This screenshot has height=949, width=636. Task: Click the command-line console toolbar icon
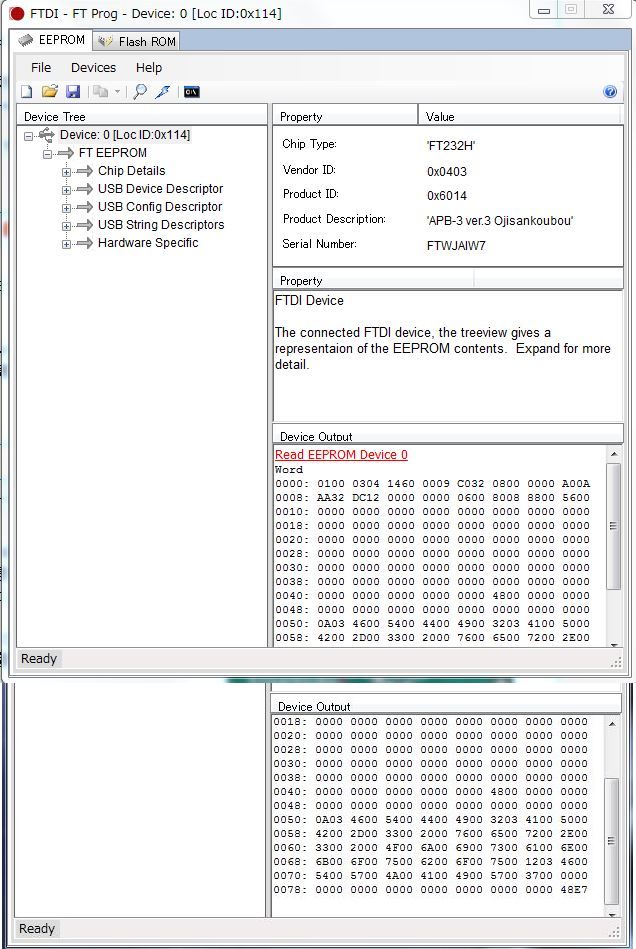[x=192, y=92]
